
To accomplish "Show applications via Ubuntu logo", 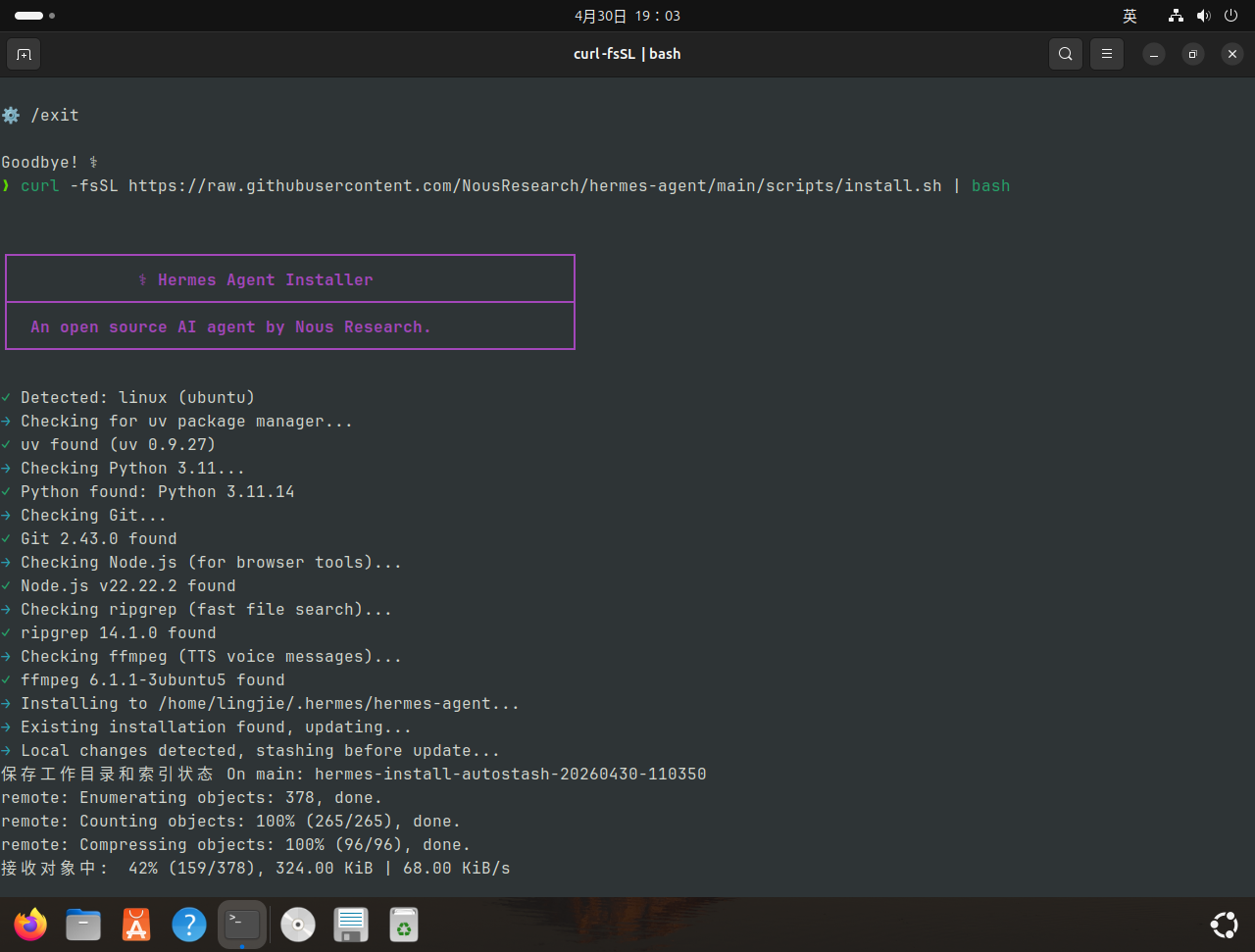I will tap(1224, 924).
